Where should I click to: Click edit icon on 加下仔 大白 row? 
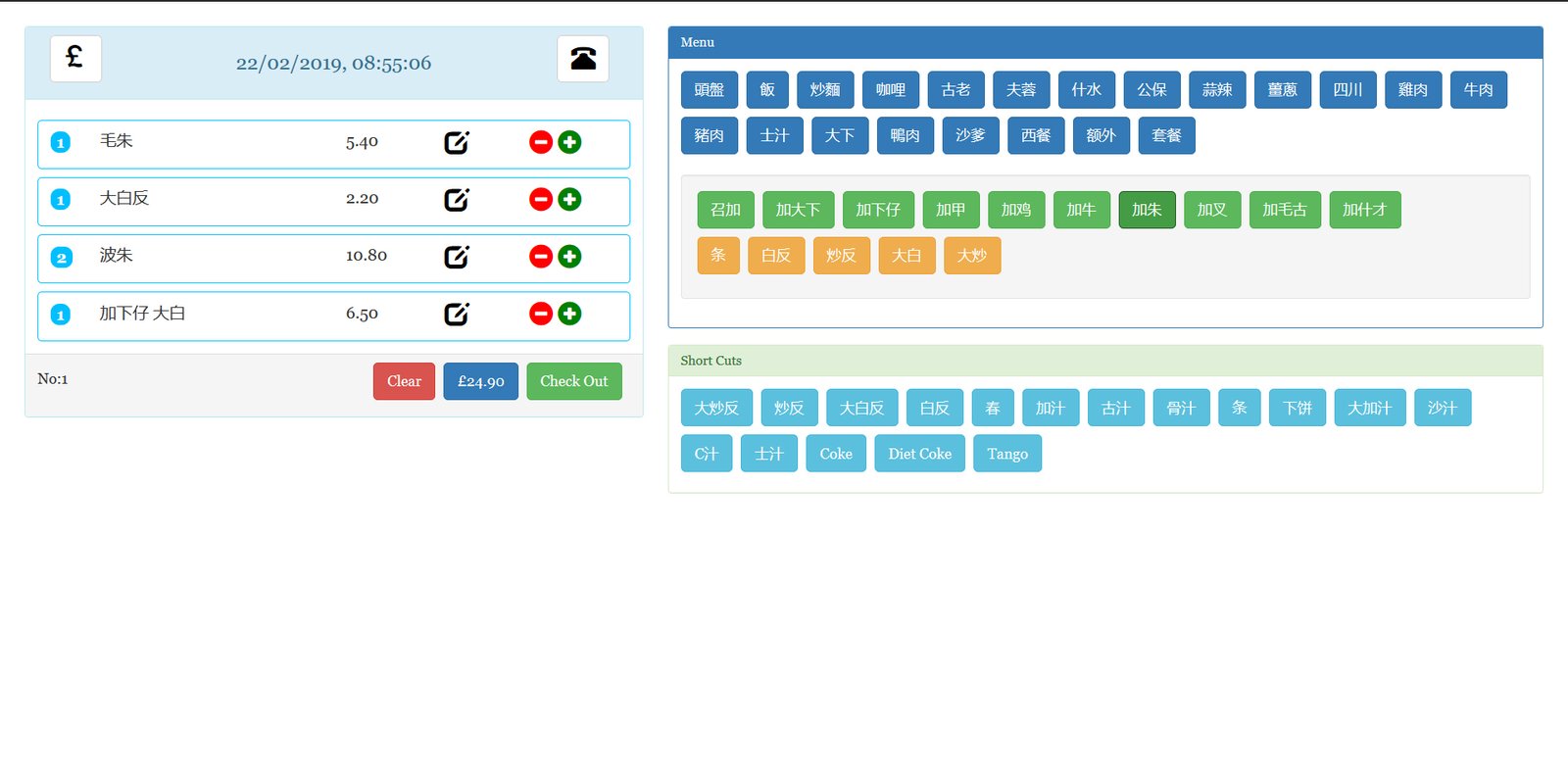(x=457, y=314)
